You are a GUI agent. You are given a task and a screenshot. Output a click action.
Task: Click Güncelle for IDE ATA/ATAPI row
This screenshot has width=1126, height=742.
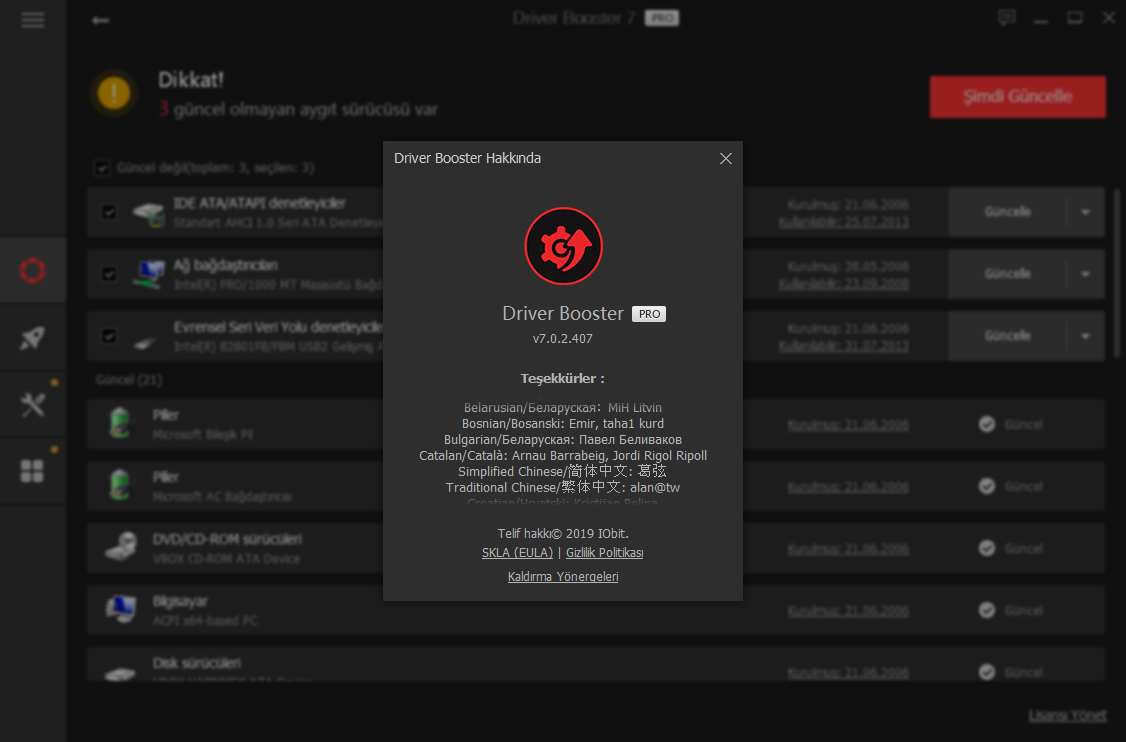click(x=1008, y=212)
